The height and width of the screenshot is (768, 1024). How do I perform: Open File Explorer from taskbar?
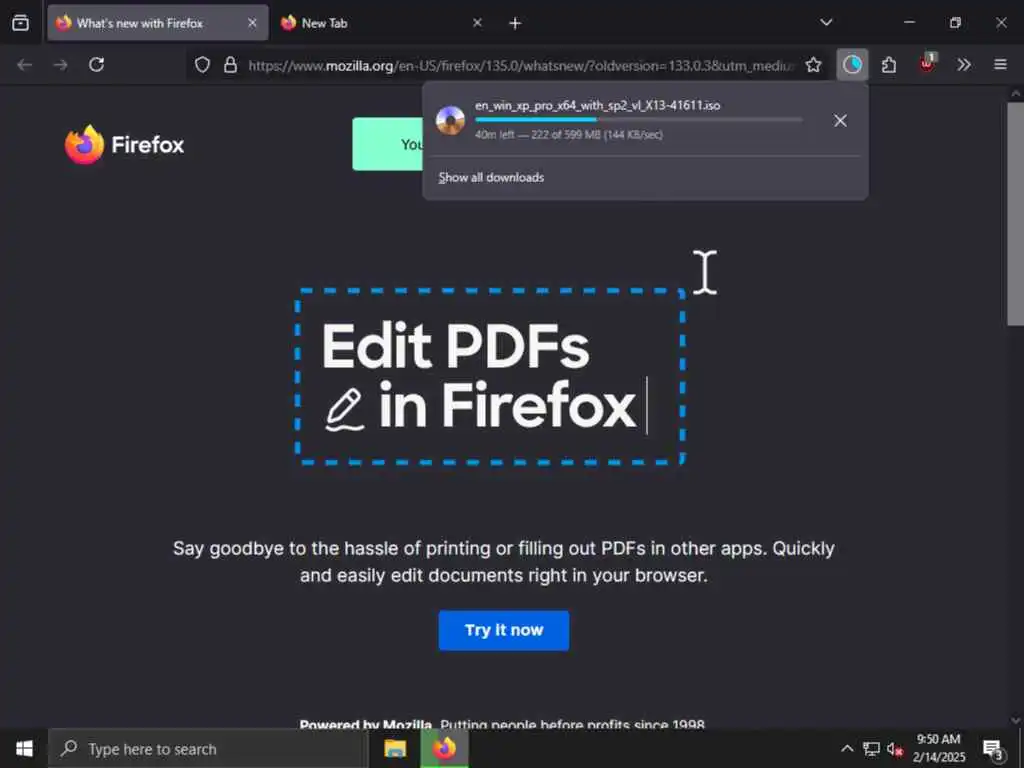coord(395,748)
